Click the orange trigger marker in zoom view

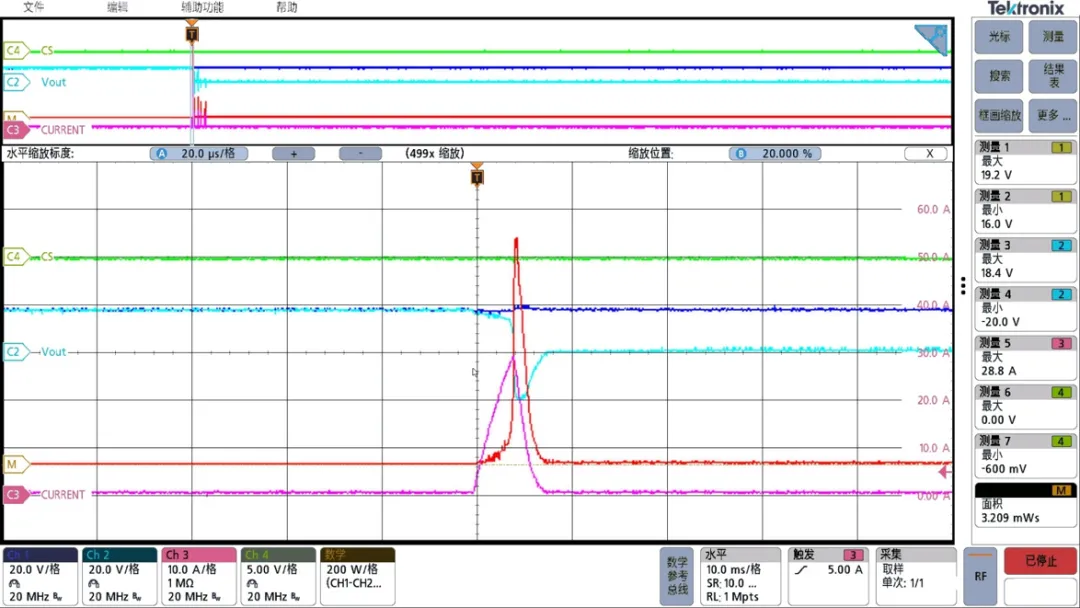click(477, 176)
